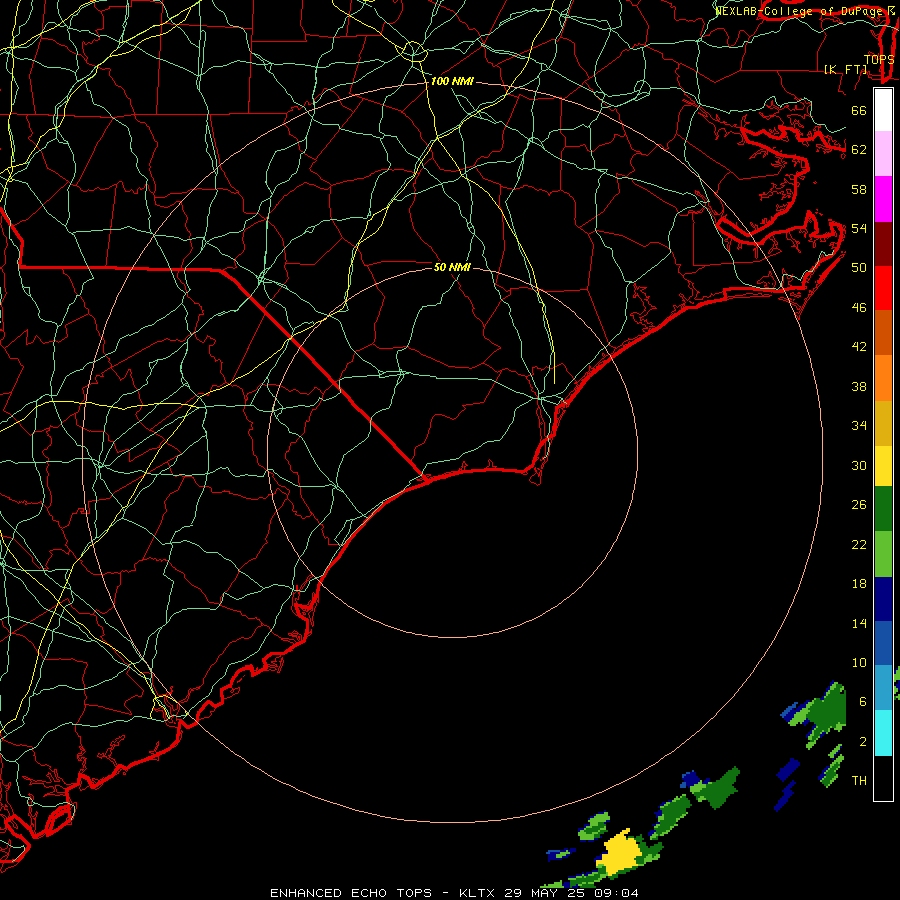Viewport: 900px width, 900px height.
Task: Select the cyan legend swatch
Action: pyautogui.click(x=883, y=733)
